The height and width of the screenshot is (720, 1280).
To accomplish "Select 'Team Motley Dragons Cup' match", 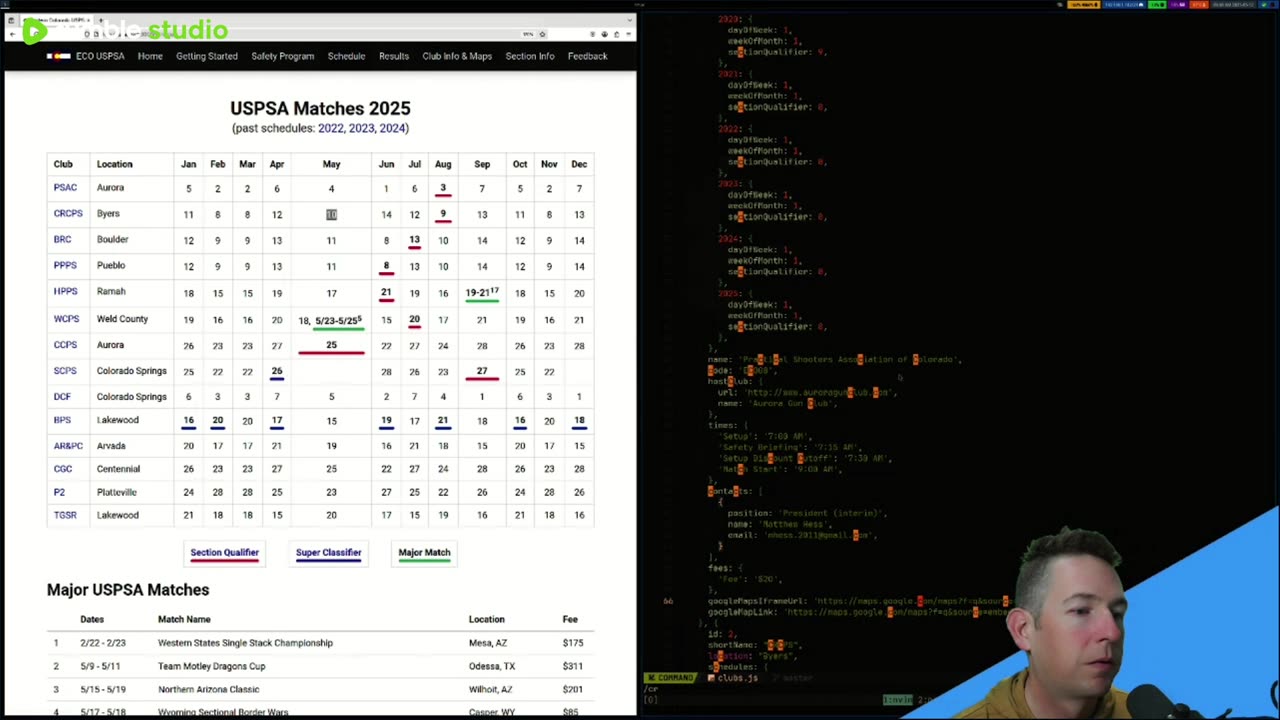I will [211, 666].
